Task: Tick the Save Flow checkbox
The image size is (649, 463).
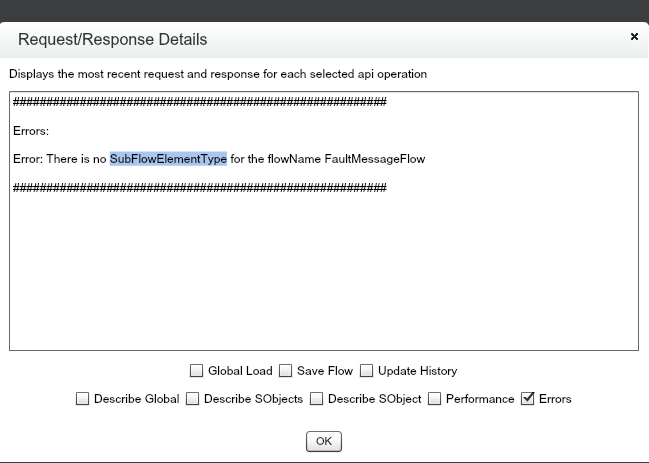Action: click(285, 371)
